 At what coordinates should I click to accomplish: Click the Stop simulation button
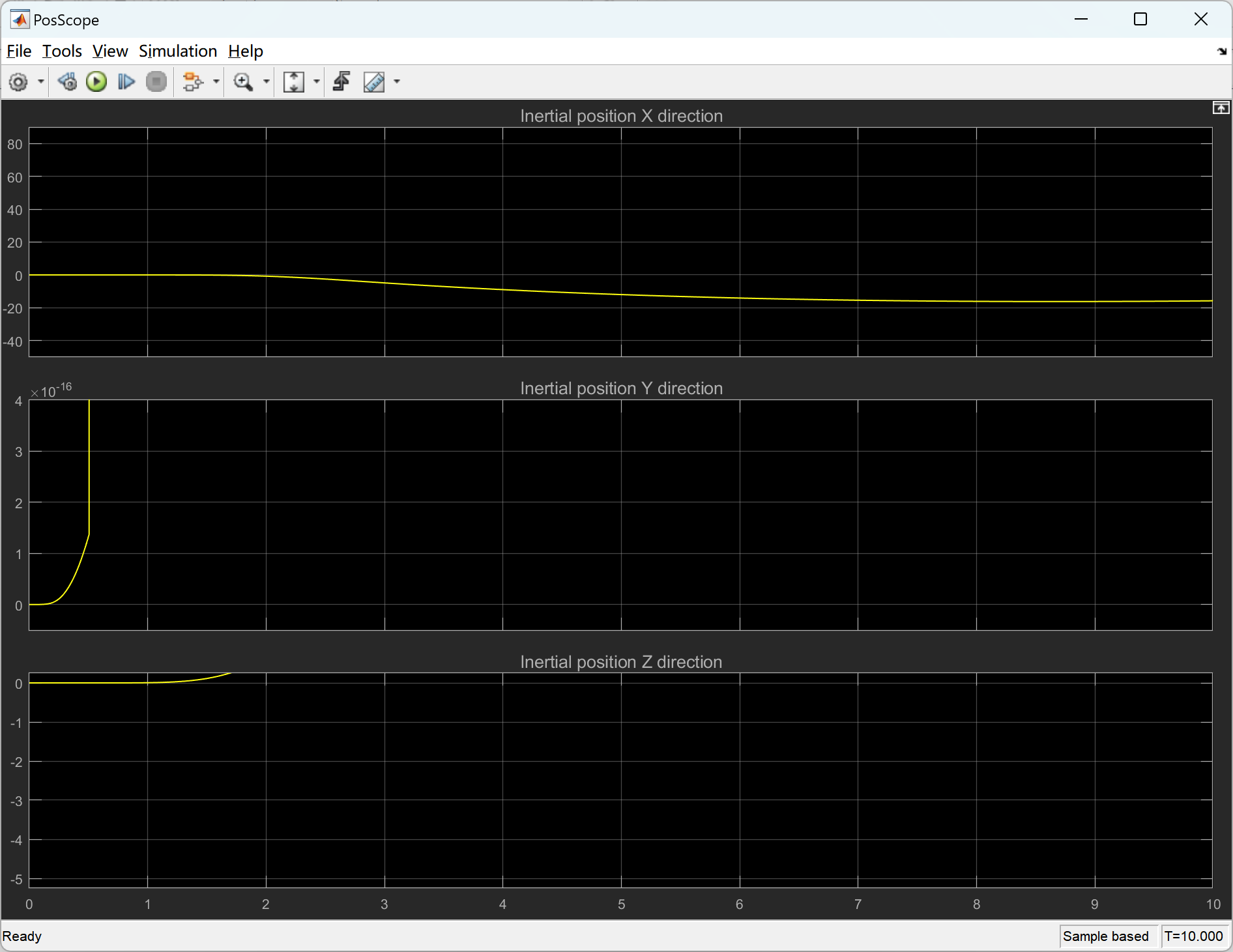[156, 82]
